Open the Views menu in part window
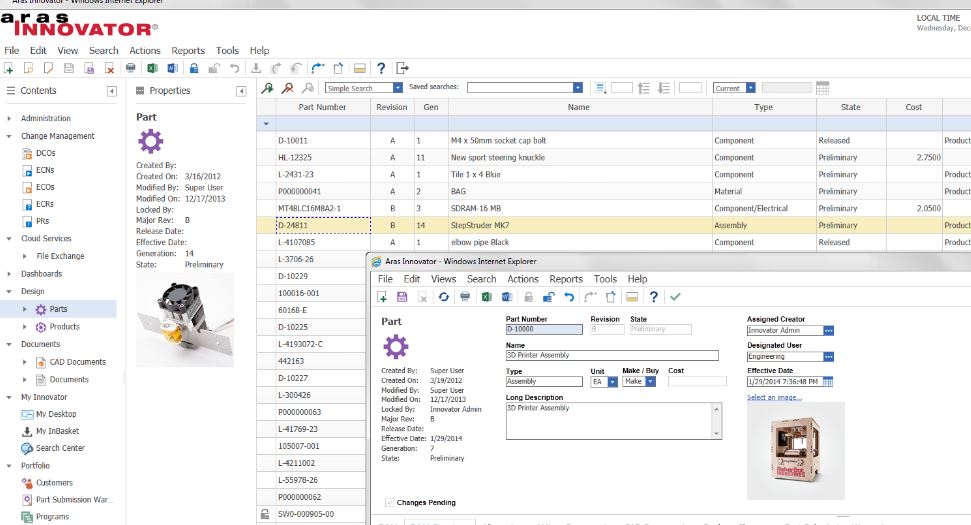This screenshot has height=525, width=971. (443, 279)
